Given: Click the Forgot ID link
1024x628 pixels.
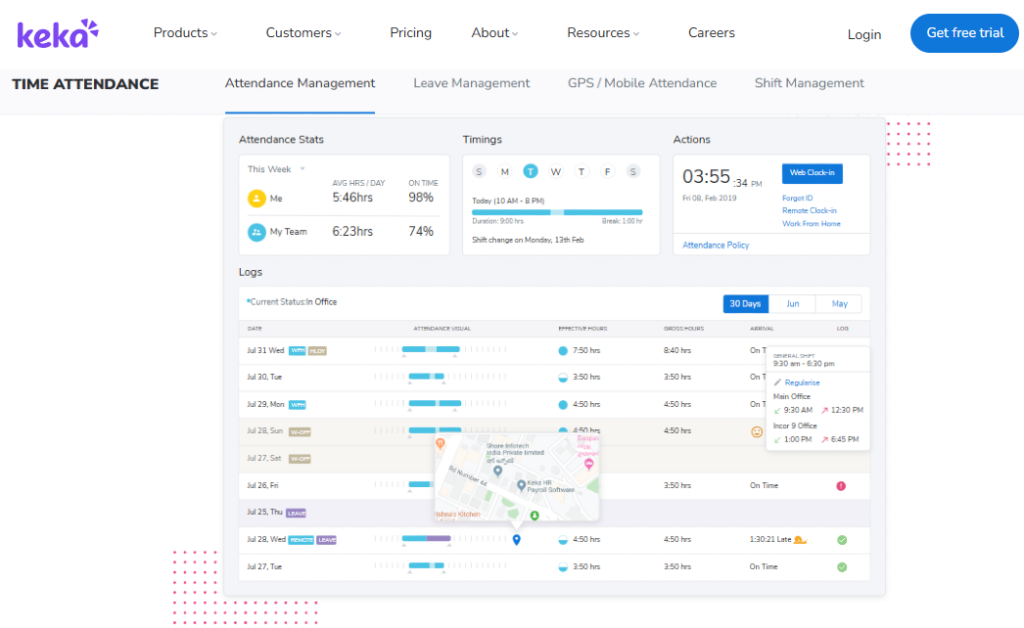Looking at the screenshot, I should coord(797,198).
